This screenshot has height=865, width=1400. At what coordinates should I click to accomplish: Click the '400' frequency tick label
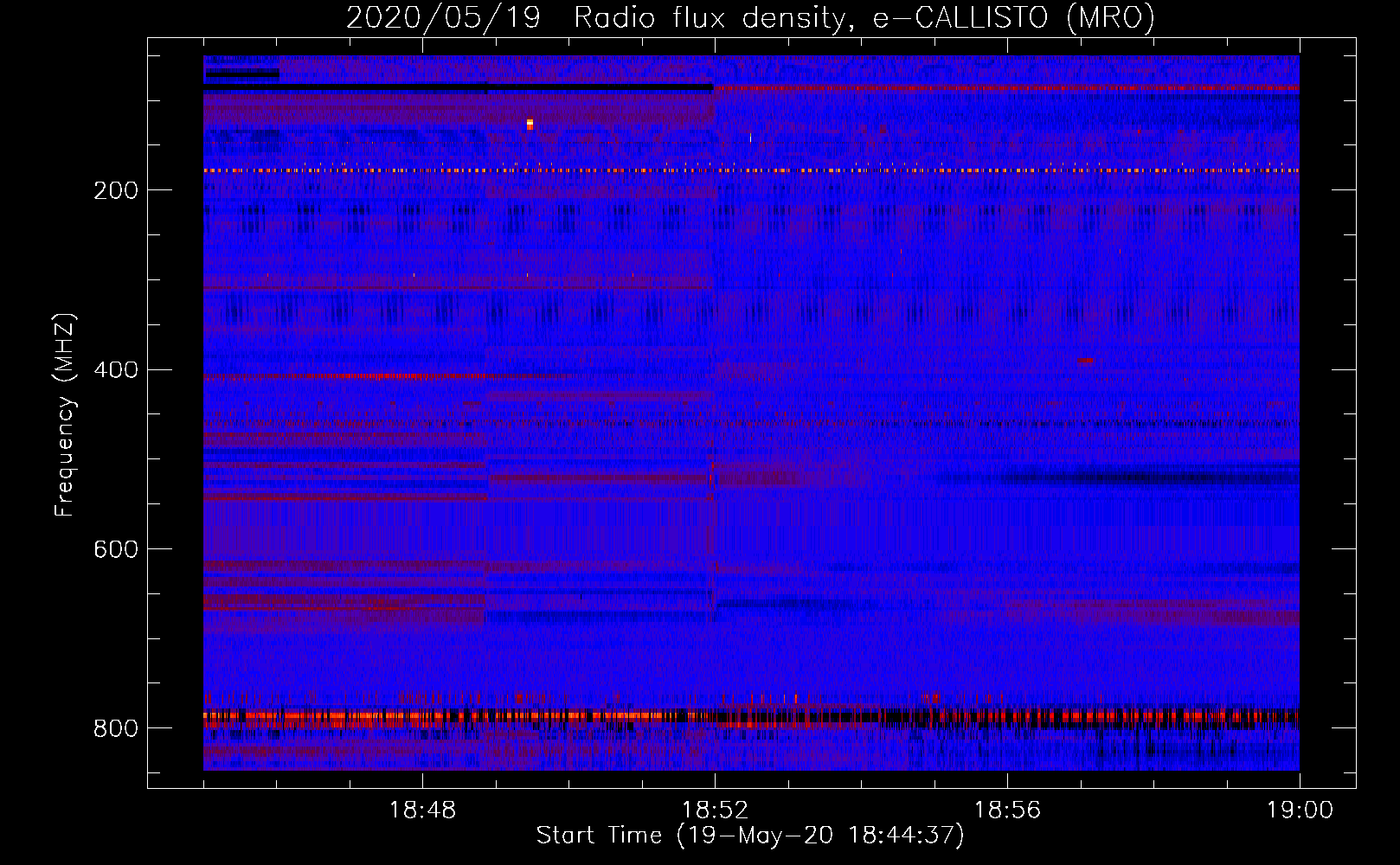point(116,370)
